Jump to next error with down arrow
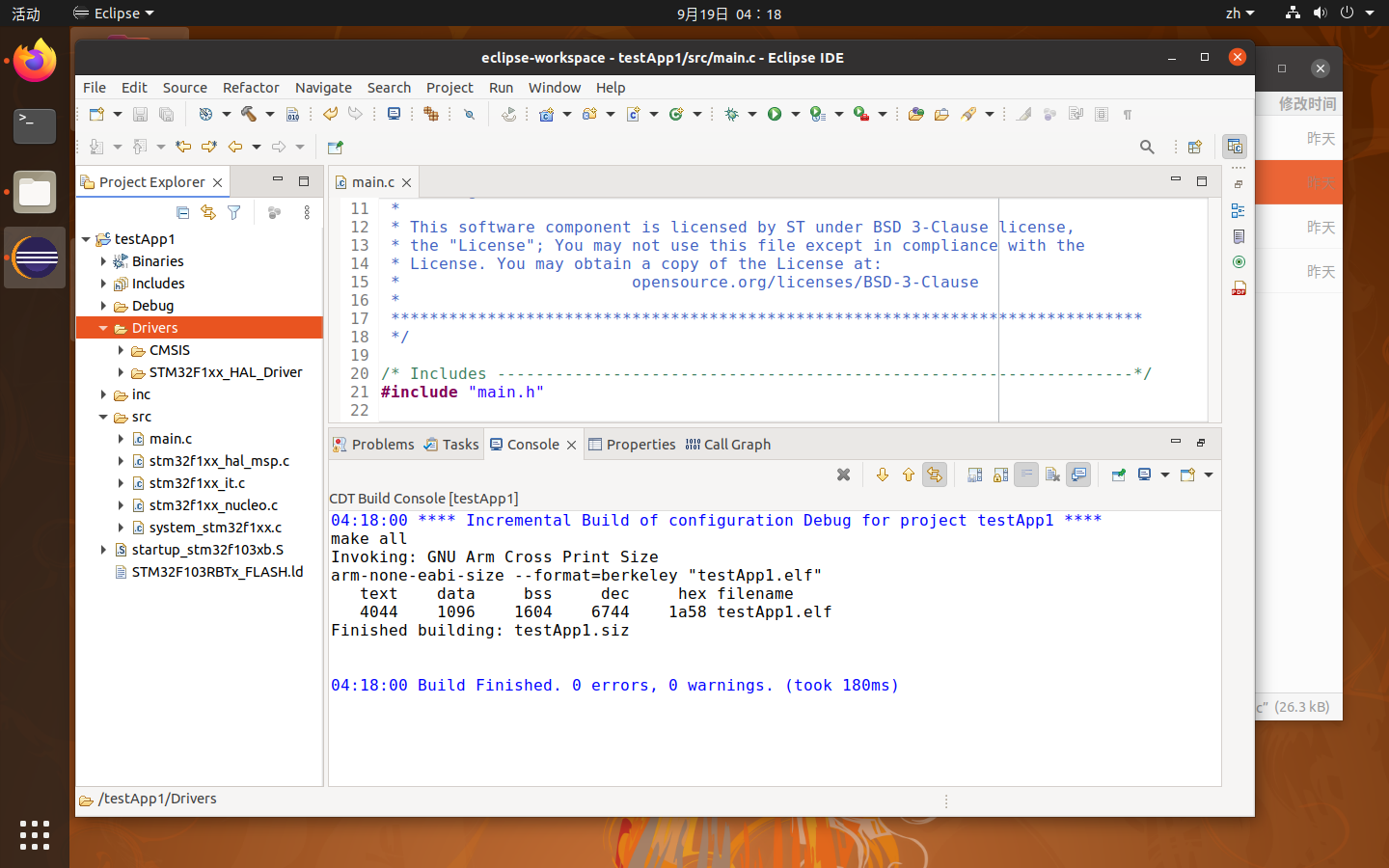The image size is (1389, 868). [882, 475]
